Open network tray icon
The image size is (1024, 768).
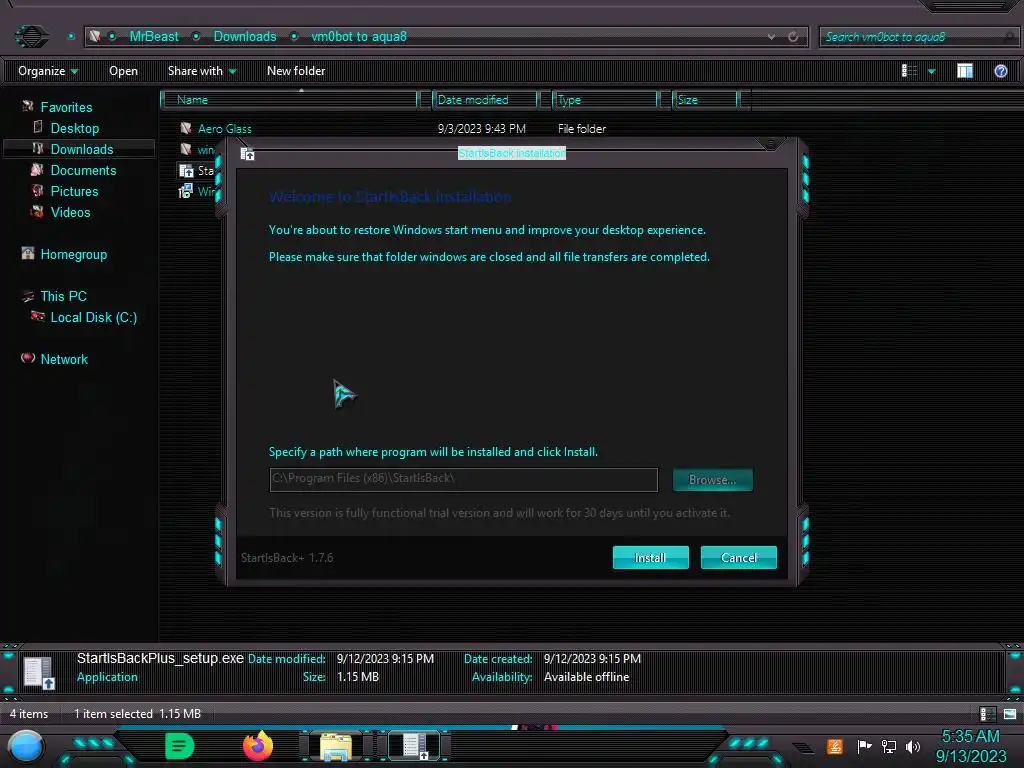[889, 746]
